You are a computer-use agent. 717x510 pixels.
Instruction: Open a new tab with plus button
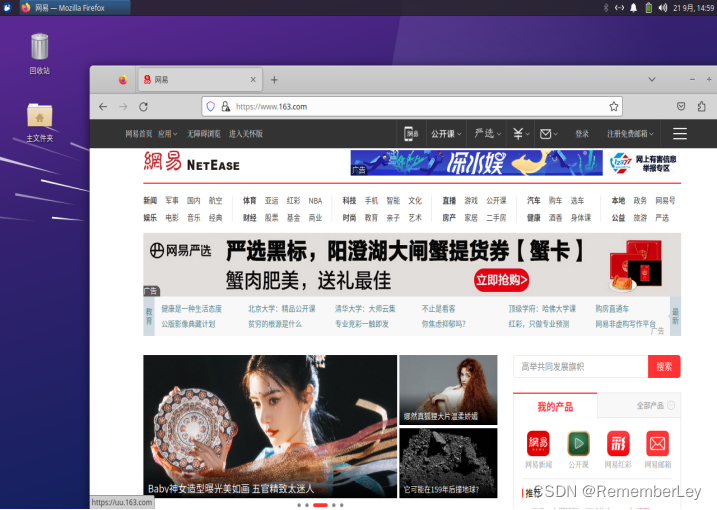point(274,80)
